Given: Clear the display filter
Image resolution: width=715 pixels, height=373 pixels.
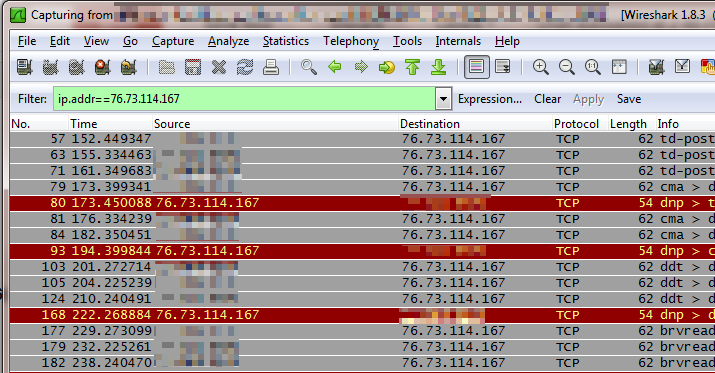Looking at the screenshot, I should 548,99.
